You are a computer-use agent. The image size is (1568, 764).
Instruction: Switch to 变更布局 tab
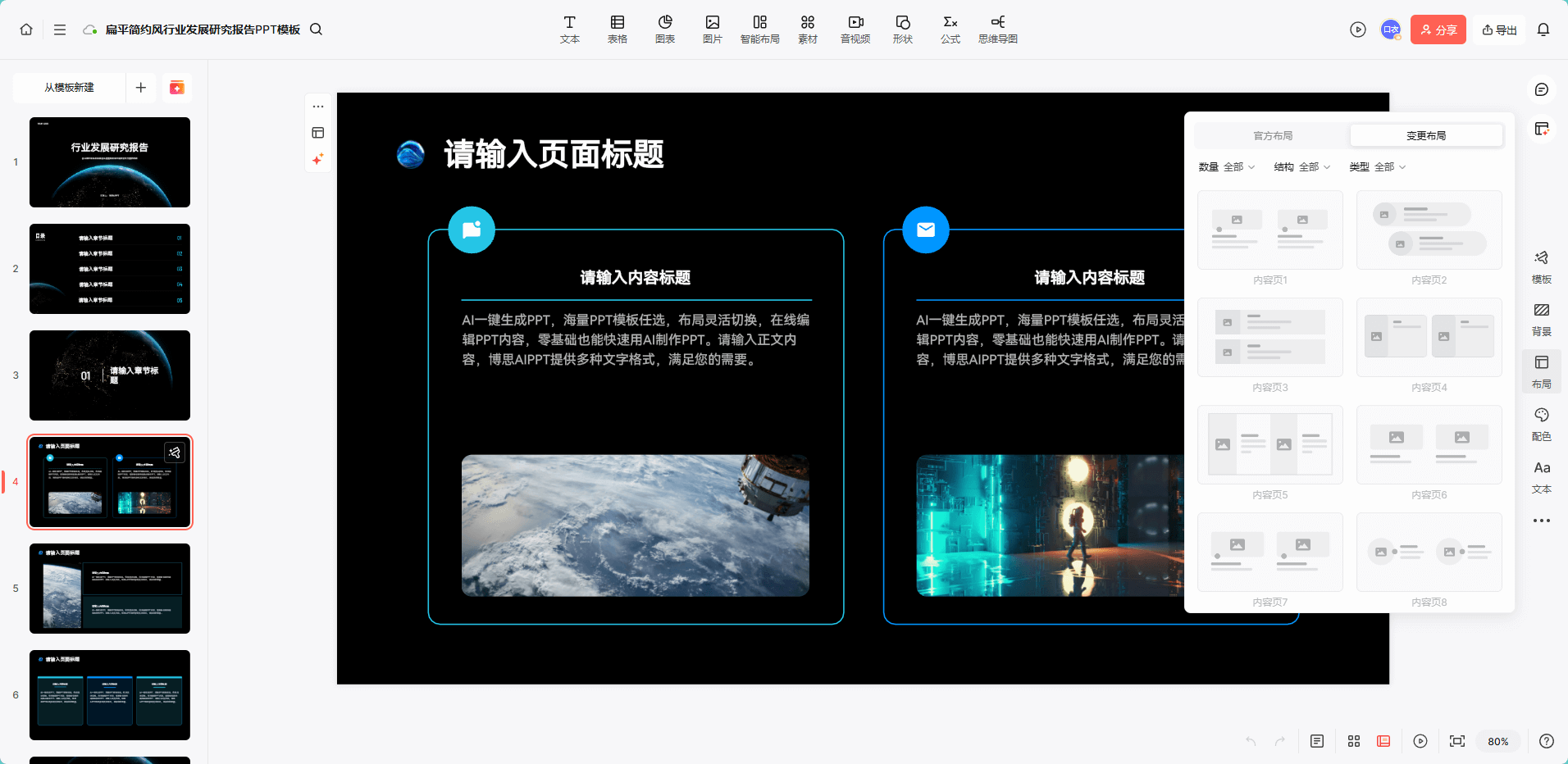[x=1426, y=136]
